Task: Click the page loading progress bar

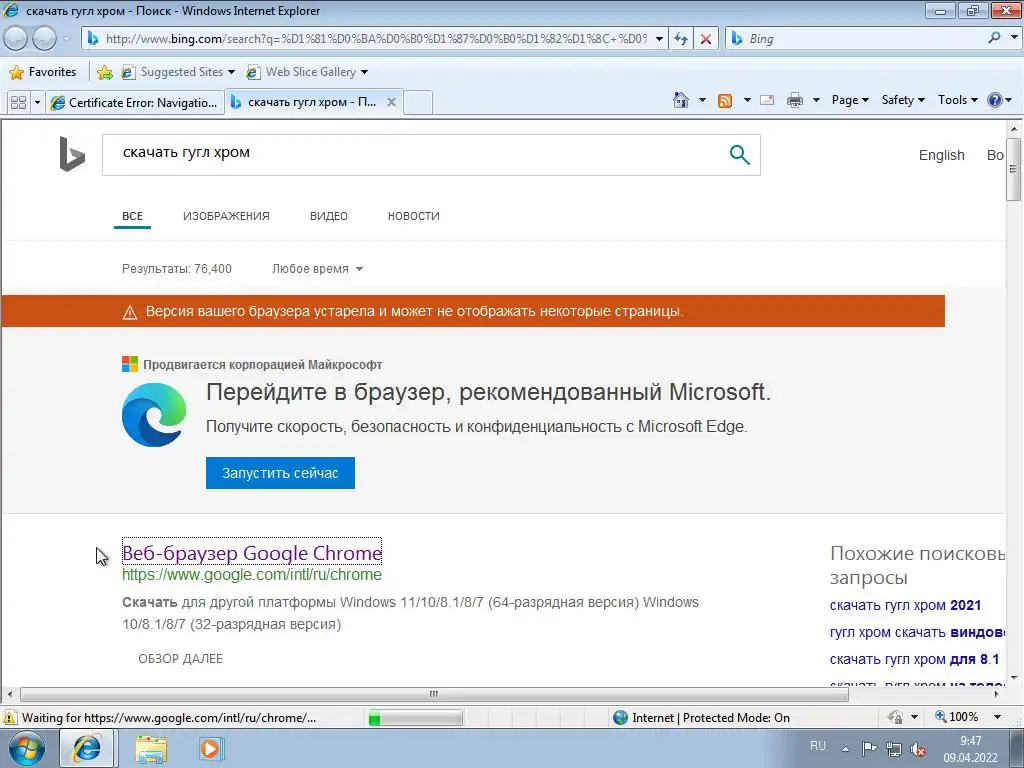Action: [415, 718]
